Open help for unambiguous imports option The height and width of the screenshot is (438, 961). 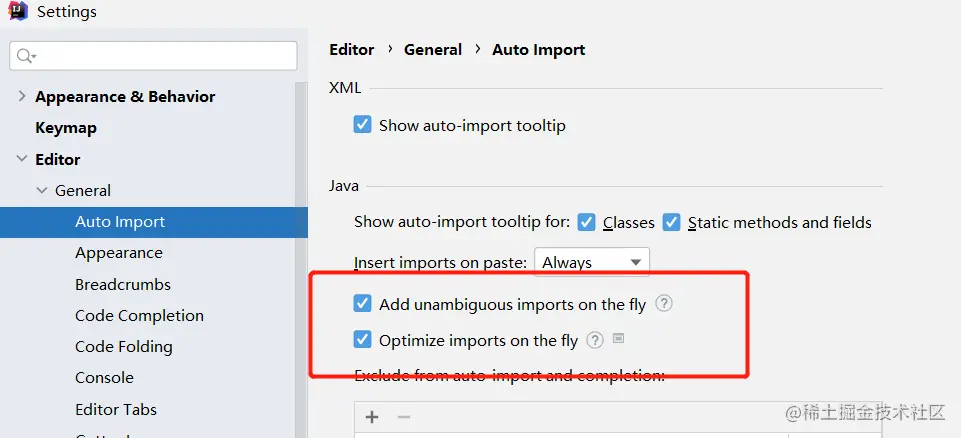663,303
